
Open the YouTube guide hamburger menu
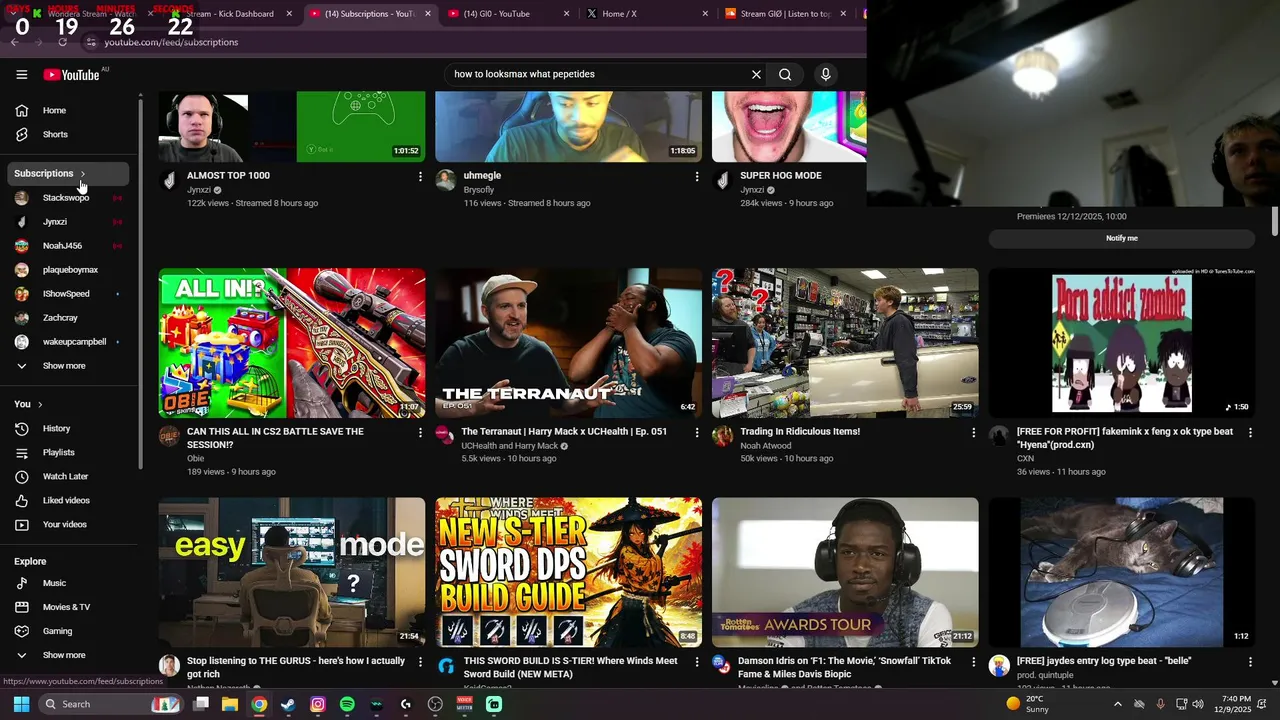pyautogui.click(x=21, y=74)
